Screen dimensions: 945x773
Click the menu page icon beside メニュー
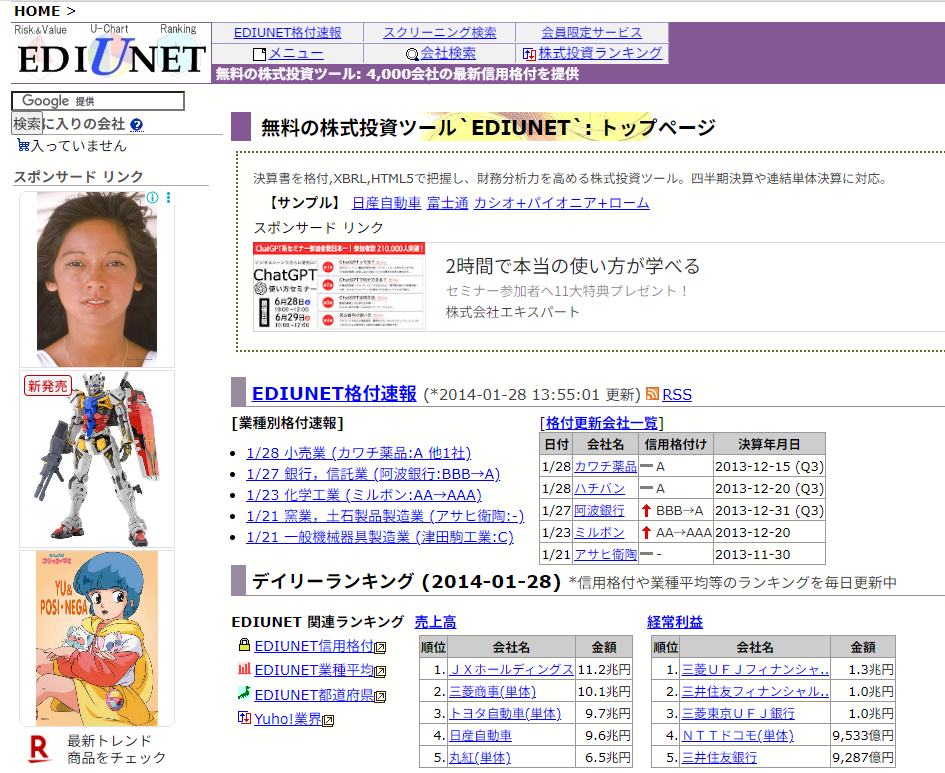(x=260, y=54)
